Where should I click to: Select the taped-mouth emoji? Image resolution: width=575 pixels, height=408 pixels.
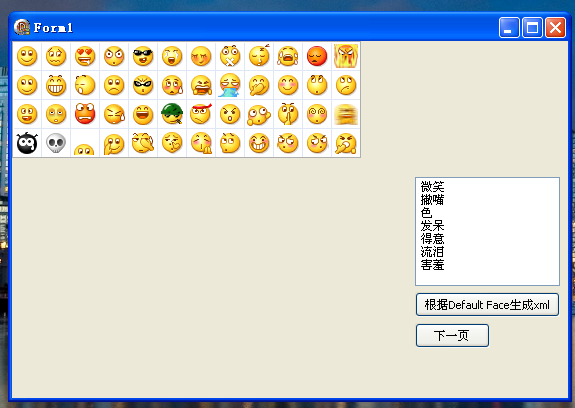click(230, 56)
